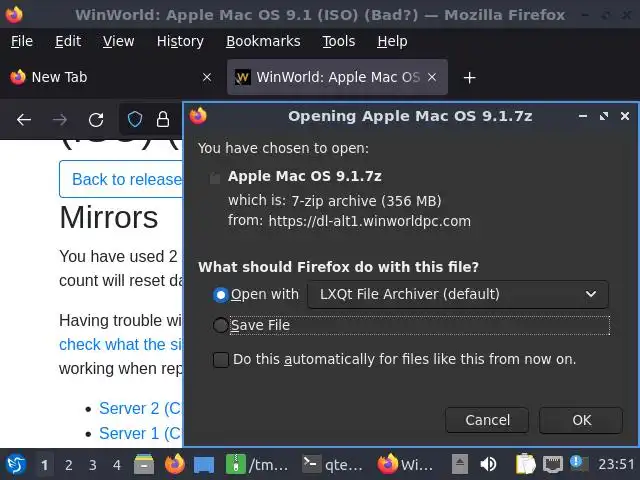
Task: Close the WinWorld Apple Mac OS tab
Action: pyautogui.click(x=432, y=77)
